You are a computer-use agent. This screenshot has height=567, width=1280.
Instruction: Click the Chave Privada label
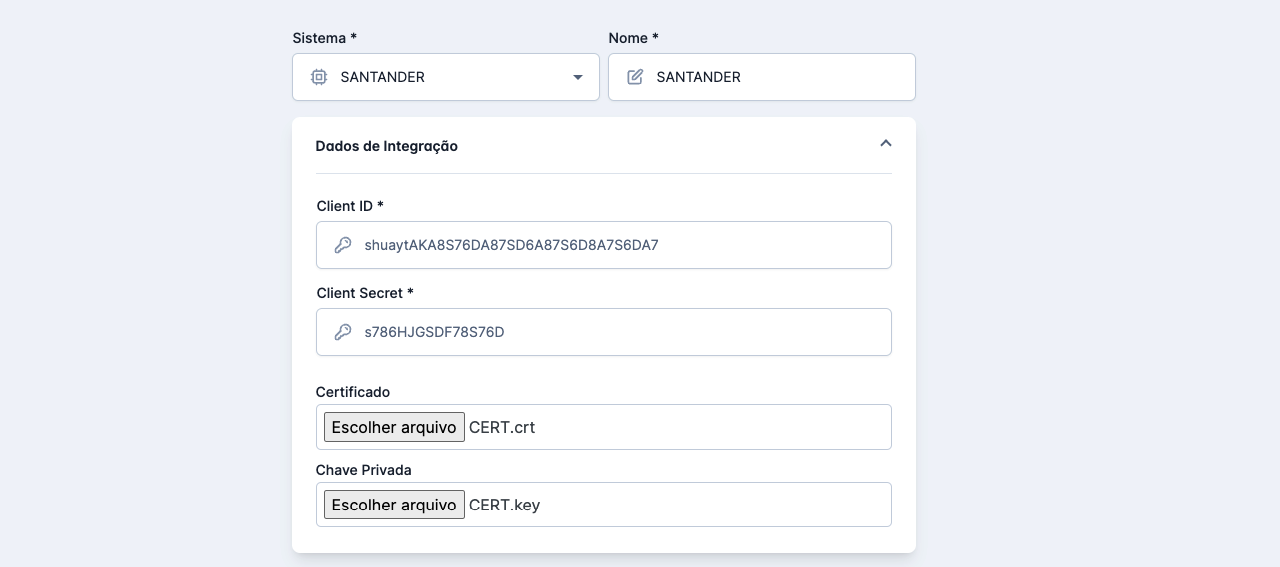pyautogui.click(x=363, y=470)
